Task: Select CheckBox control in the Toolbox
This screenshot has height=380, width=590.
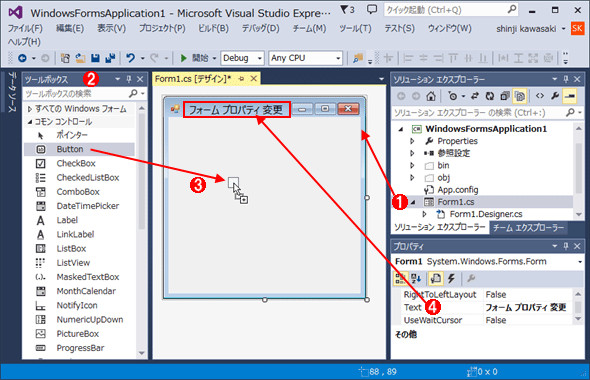Action: 76,163
